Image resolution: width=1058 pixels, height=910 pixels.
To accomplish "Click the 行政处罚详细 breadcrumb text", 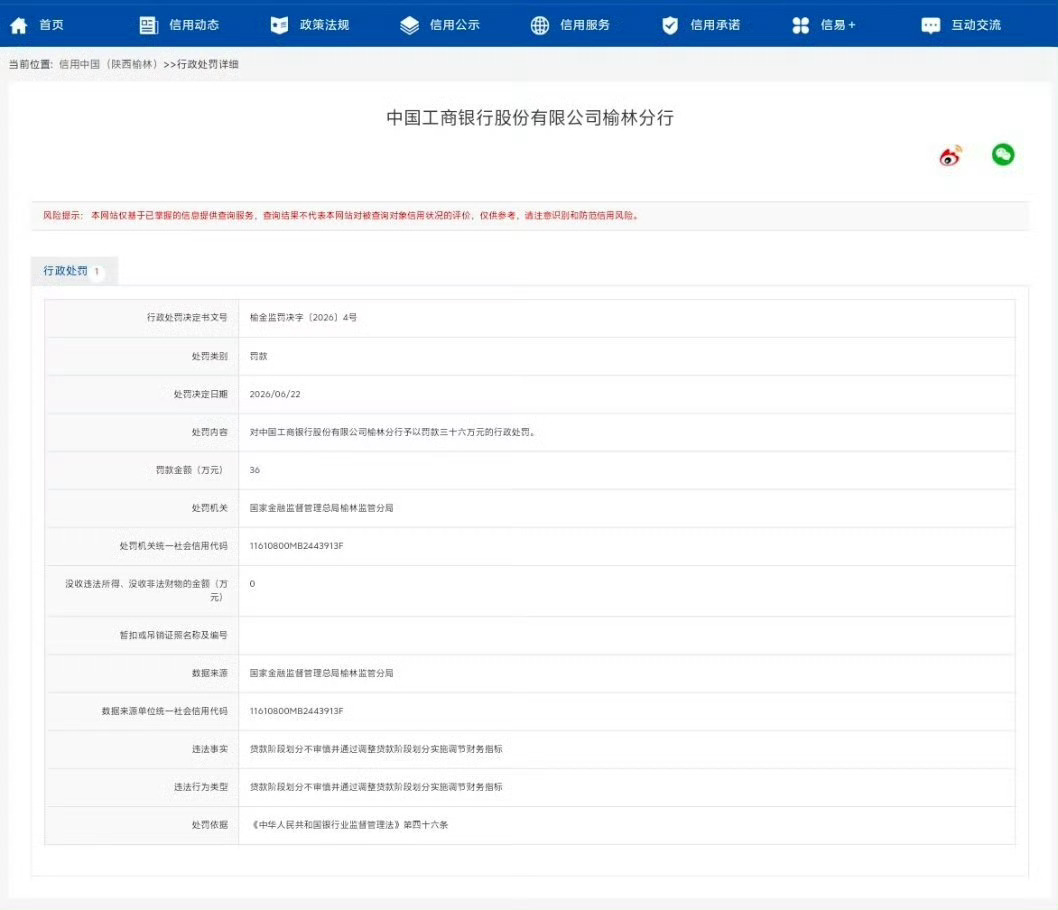I will coord(208,64).
